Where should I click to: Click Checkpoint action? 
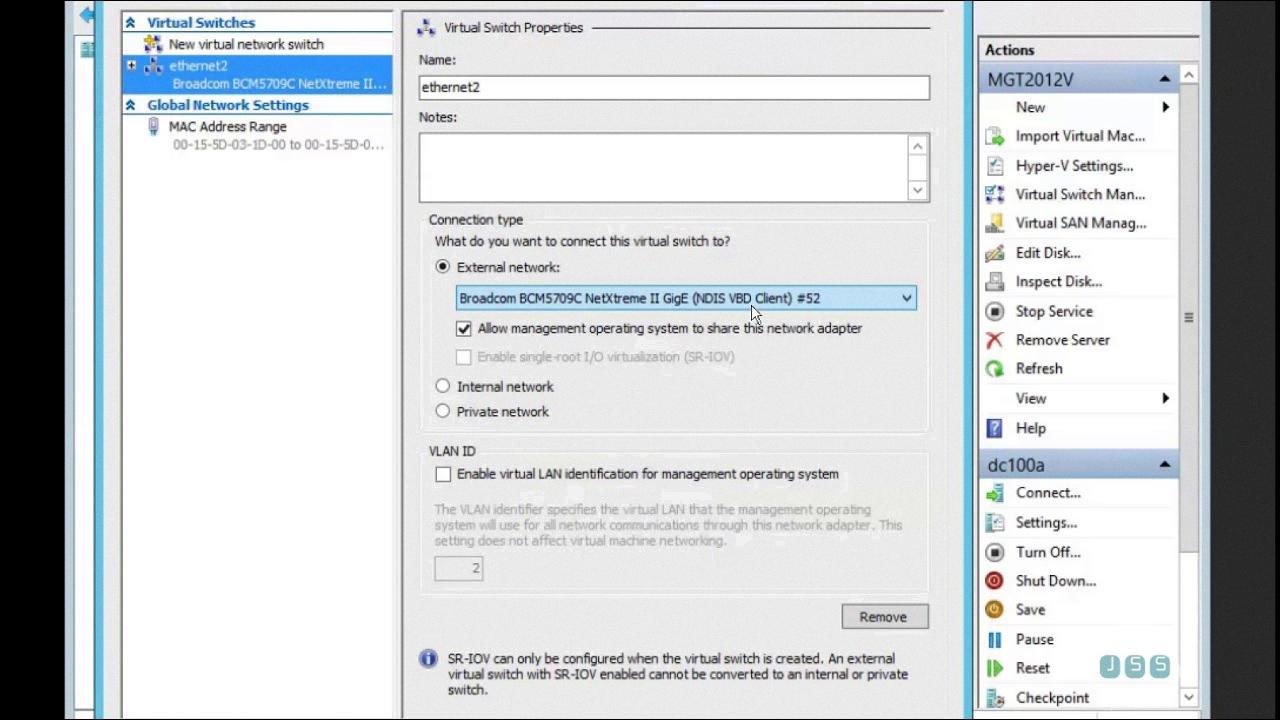click(1052, 698)
